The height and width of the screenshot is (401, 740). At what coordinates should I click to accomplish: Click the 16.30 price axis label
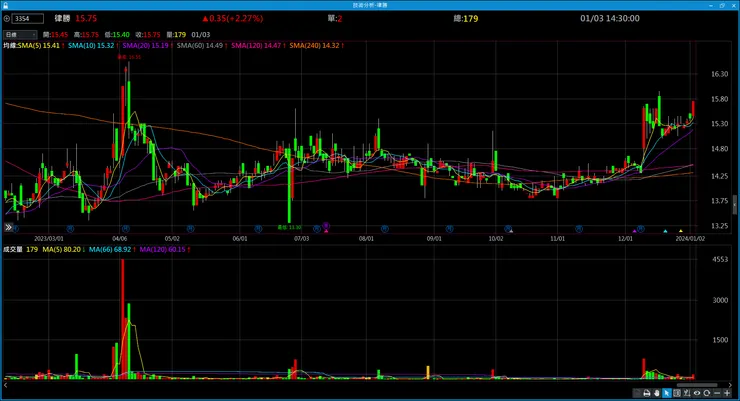[x=719, y=74]
